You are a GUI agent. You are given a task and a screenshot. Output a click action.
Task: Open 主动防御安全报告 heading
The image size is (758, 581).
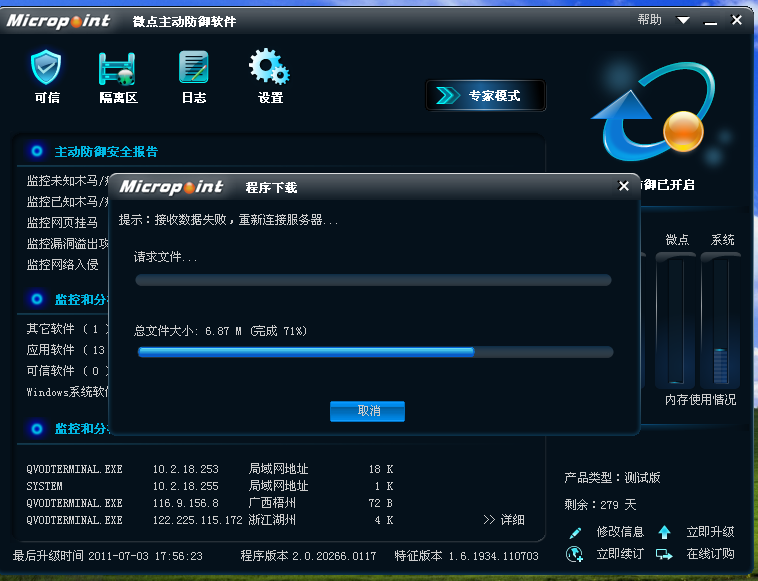(106, 152)
